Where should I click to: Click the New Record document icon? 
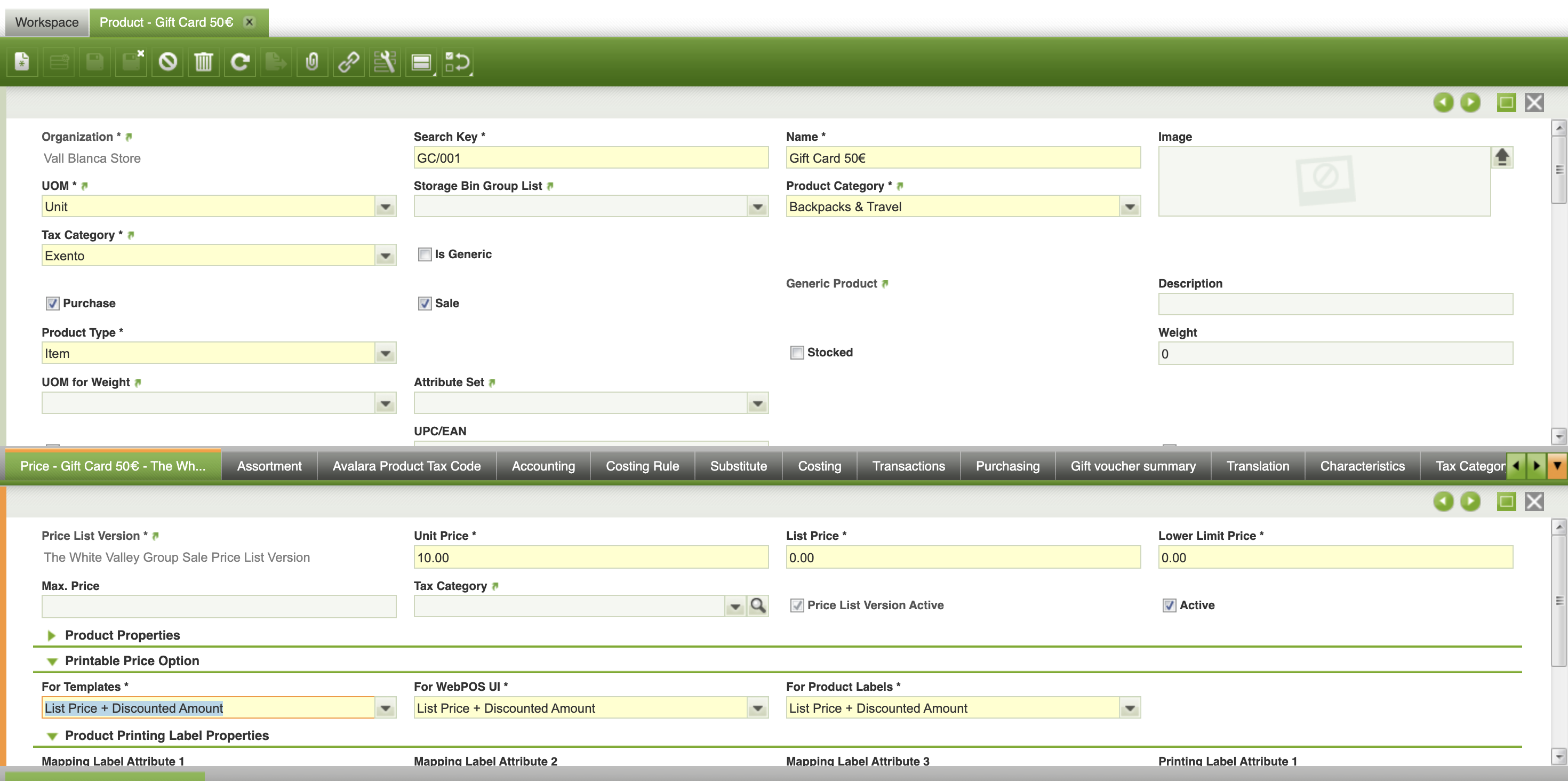[x=22, y=61]
